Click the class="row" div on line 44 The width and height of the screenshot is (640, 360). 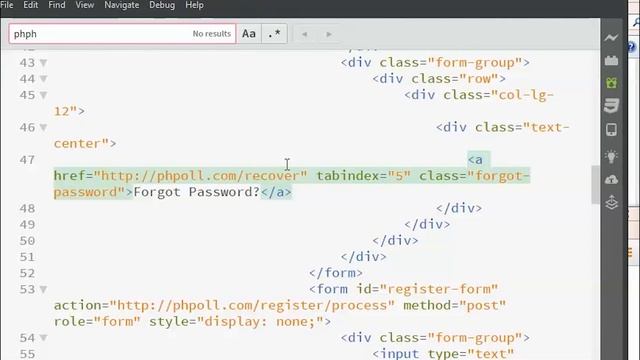(439, 79)
